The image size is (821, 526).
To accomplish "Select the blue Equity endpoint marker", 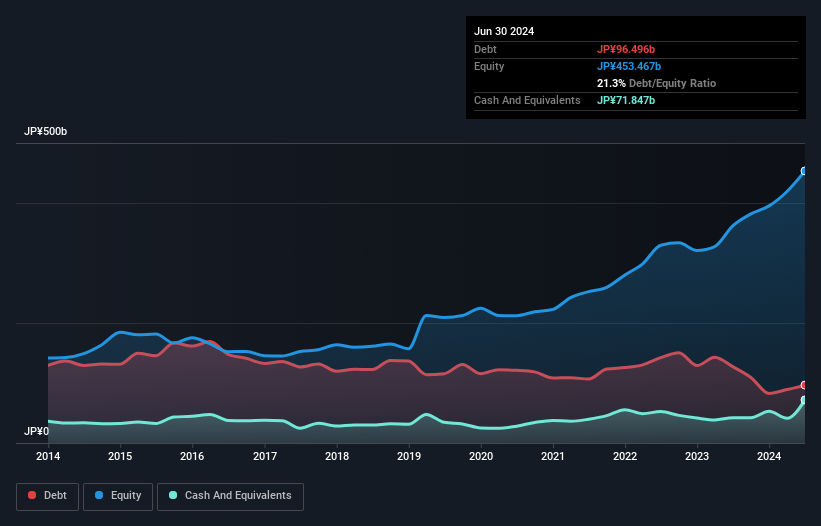I will click(804, 171).
